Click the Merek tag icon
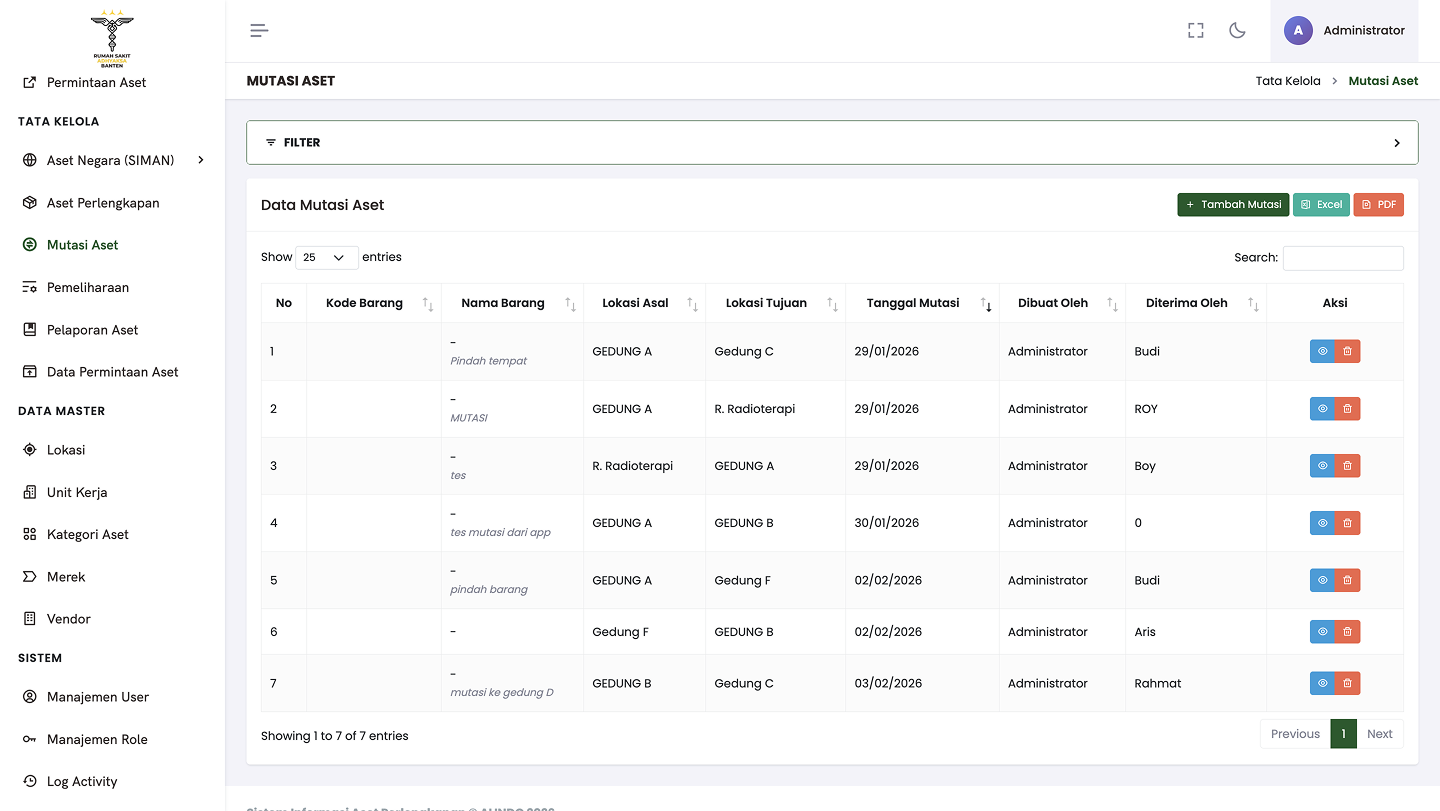Image resolution: width=1440 pixels, height=811 pixels. point(30,577)
